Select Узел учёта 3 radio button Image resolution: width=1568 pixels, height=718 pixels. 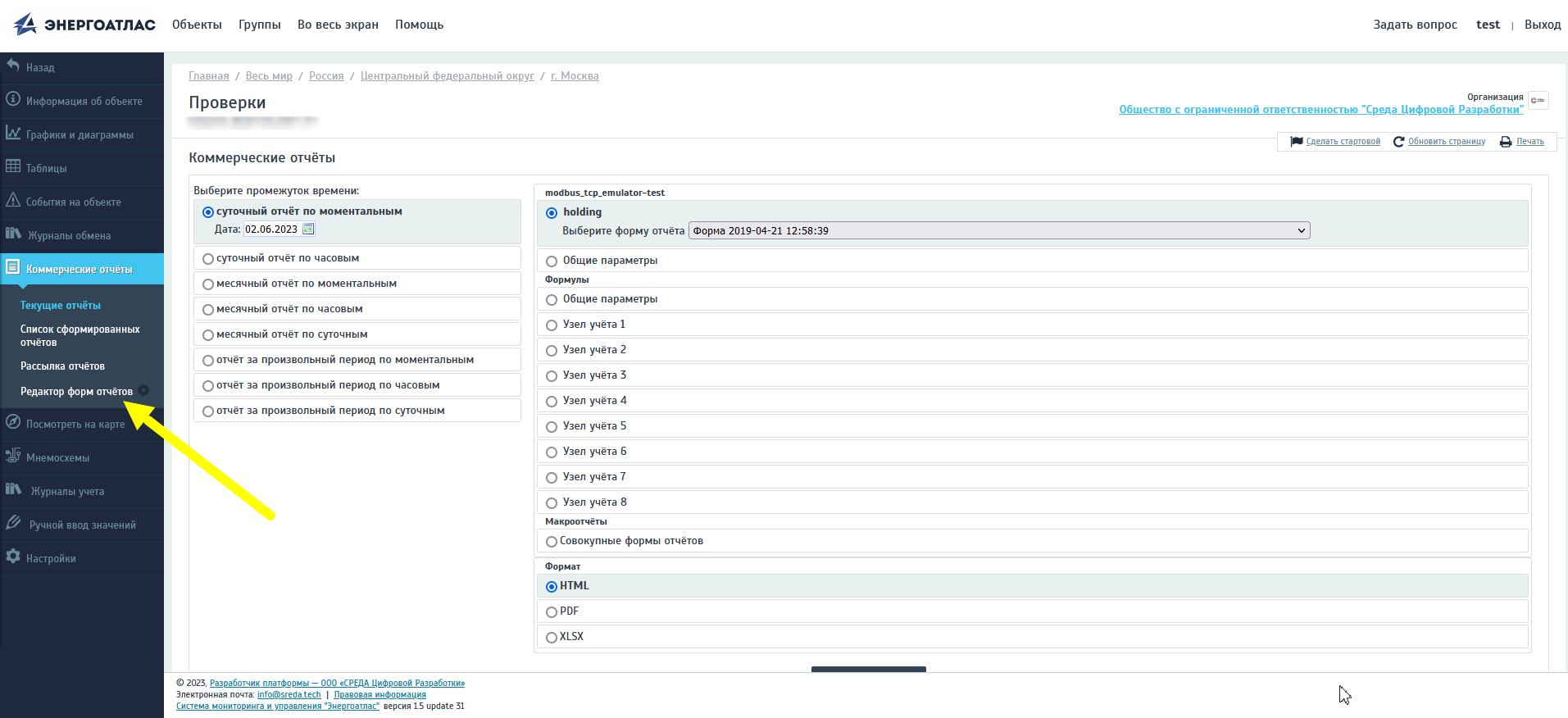point(552,376)
